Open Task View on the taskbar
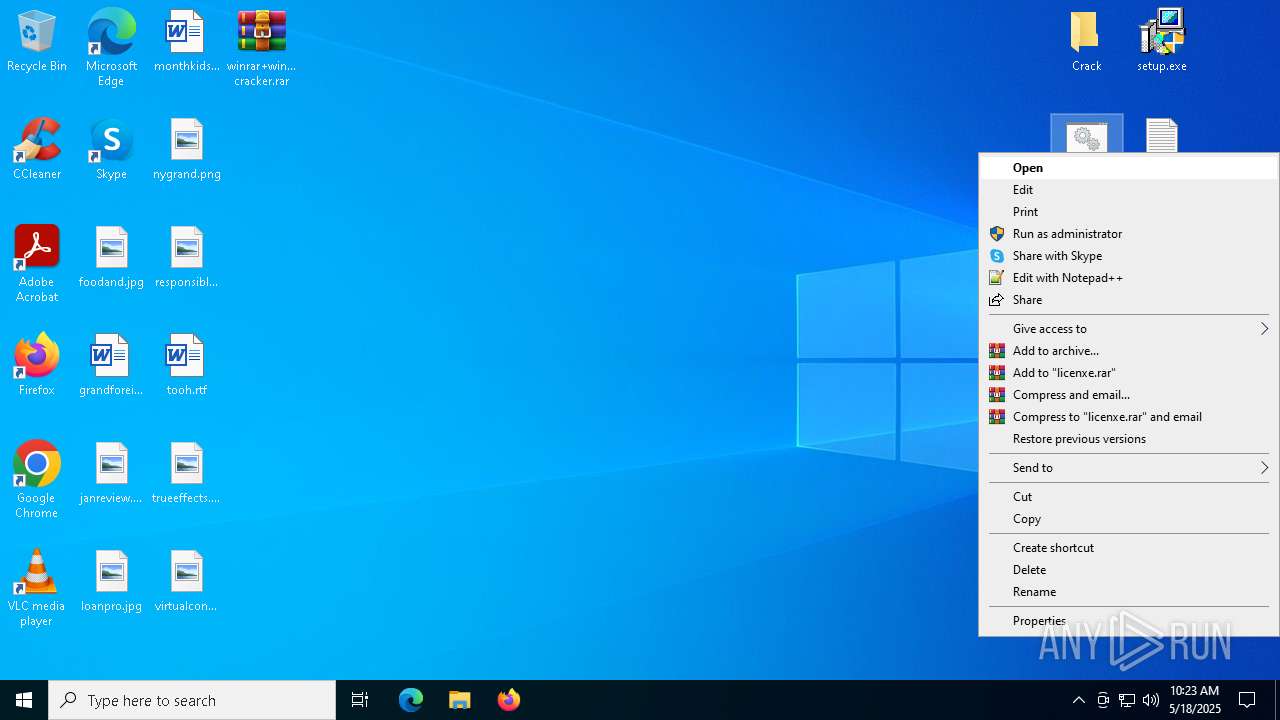The height and width of the screenshot is (720, 1280). pyautogui.click(x=360, y=700)
